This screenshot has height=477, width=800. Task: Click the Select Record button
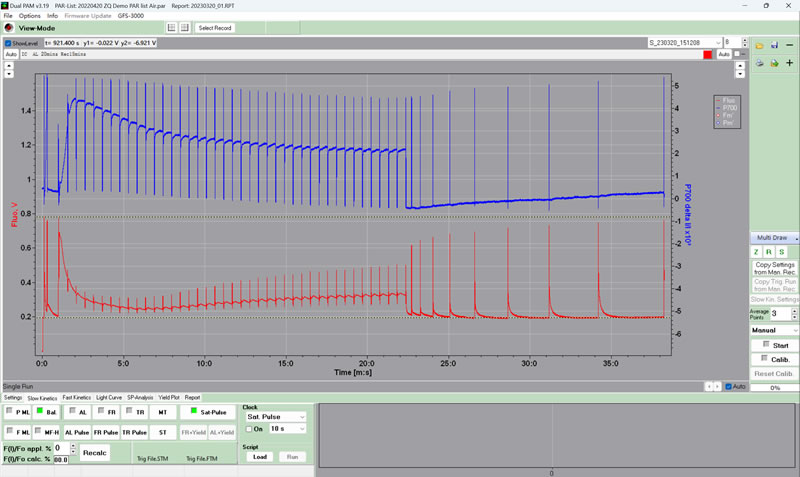[x=215, y=28]
